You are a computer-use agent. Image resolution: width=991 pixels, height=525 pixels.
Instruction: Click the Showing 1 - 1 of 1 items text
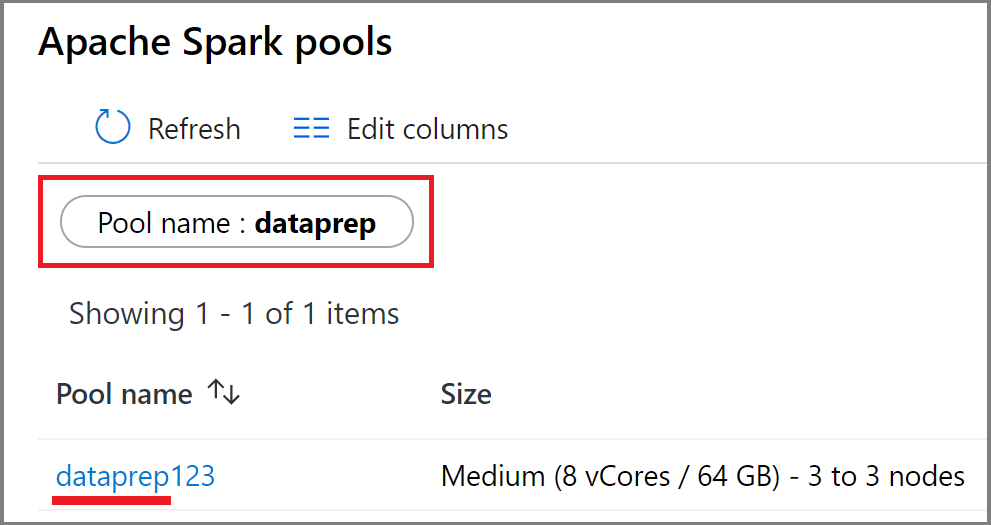point(234,313)
